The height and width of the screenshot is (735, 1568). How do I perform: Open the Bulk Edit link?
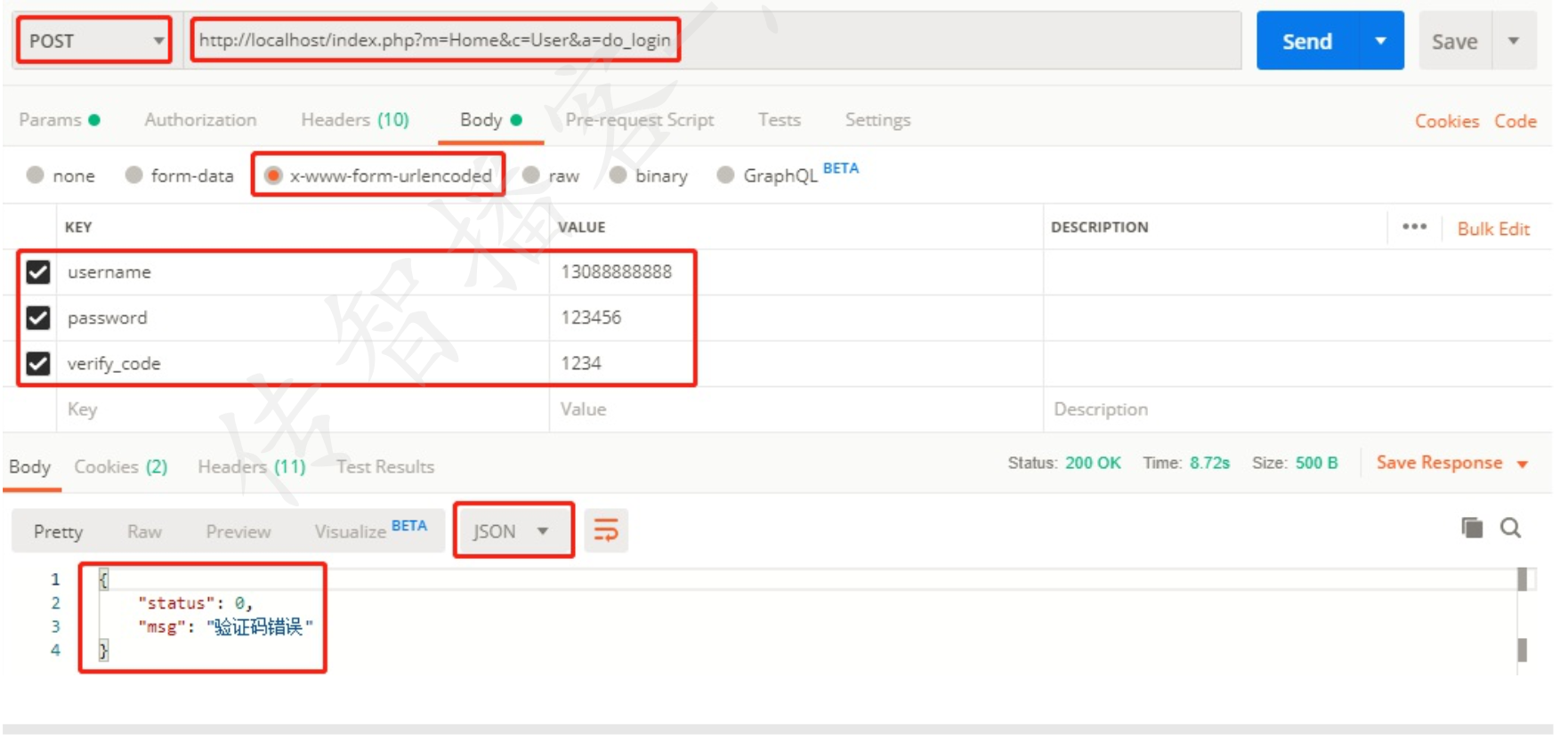(1493, 229)
